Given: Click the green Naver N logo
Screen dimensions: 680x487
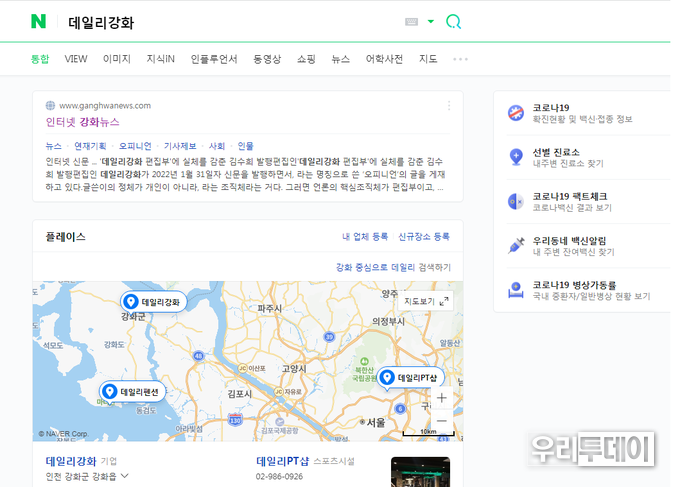Looking at the screenshot, I should tap(38, 21).
